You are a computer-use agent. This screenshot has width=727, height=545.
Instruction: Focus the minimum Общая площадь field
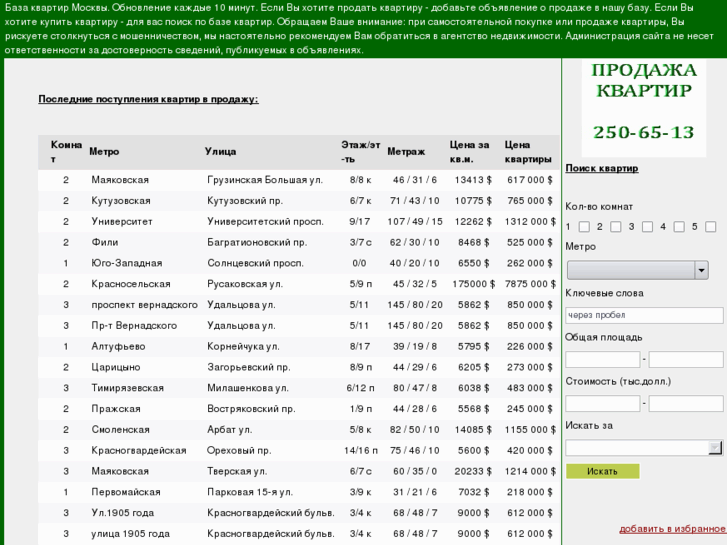tap(602, 360)
